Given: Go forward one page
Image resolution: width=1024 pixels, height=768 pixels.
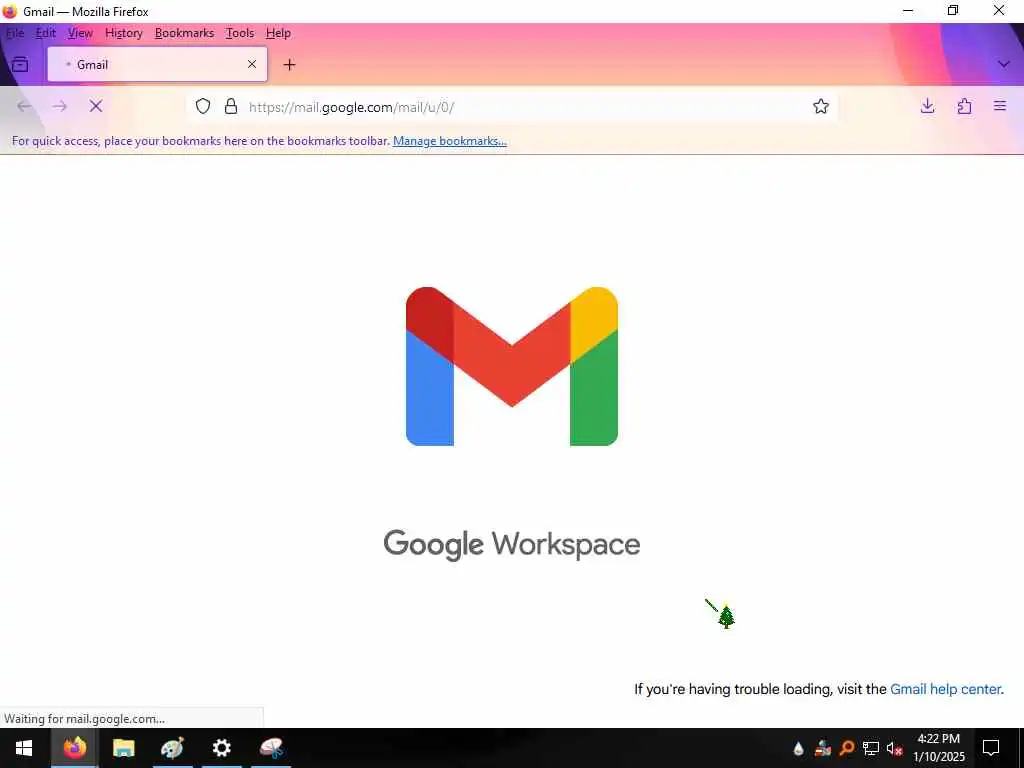Looking at the screenshot, I should tap(59, 106).
